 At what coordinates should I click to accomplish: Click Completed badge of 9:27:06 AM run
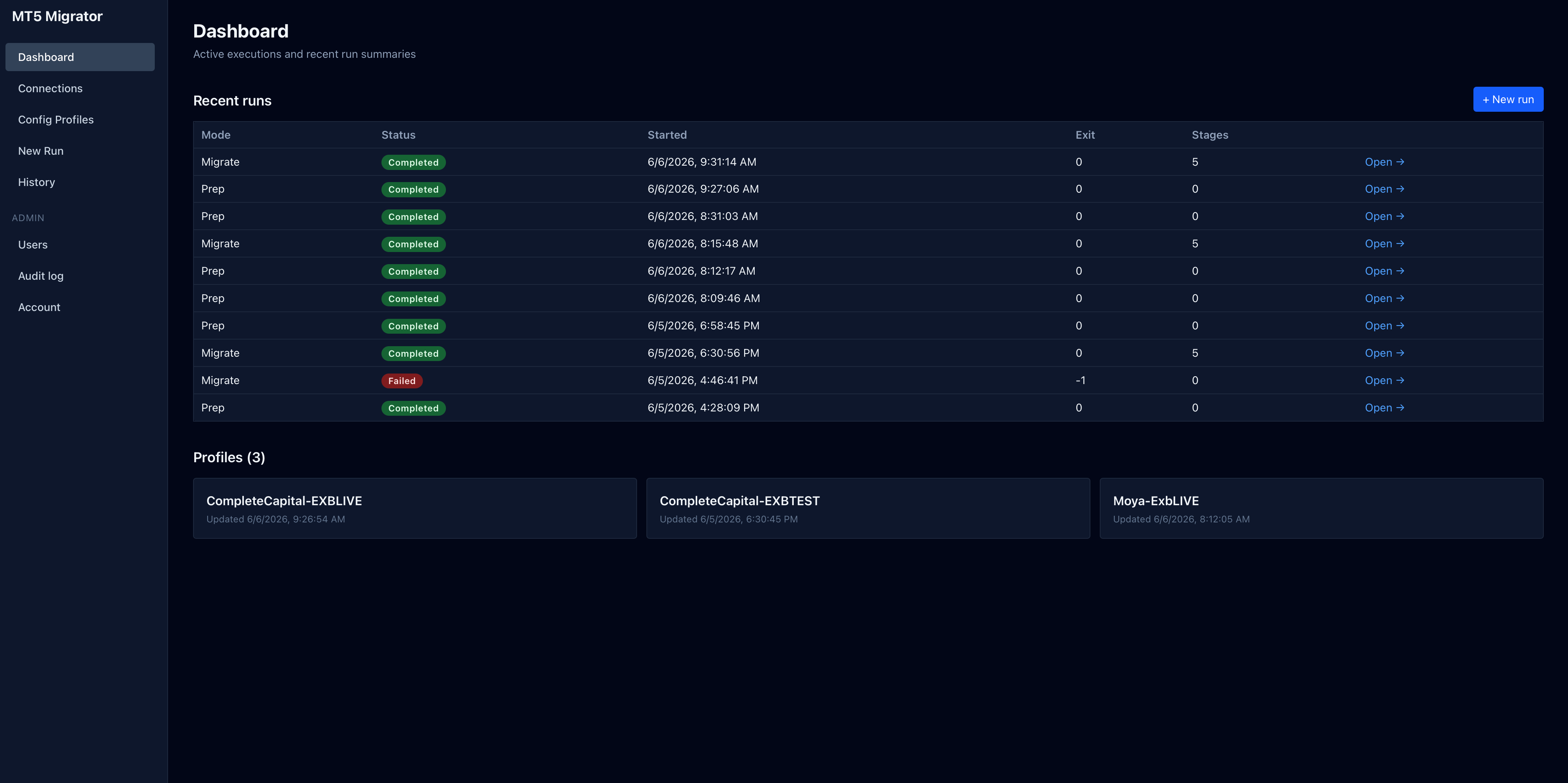413,190
